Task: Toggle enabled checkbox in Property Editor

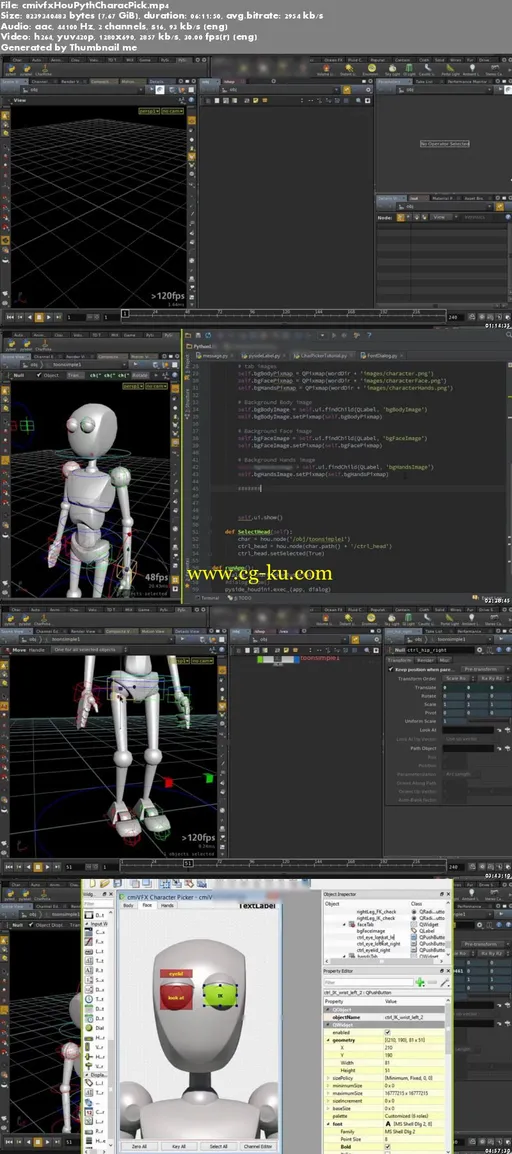Action: 388,1032
